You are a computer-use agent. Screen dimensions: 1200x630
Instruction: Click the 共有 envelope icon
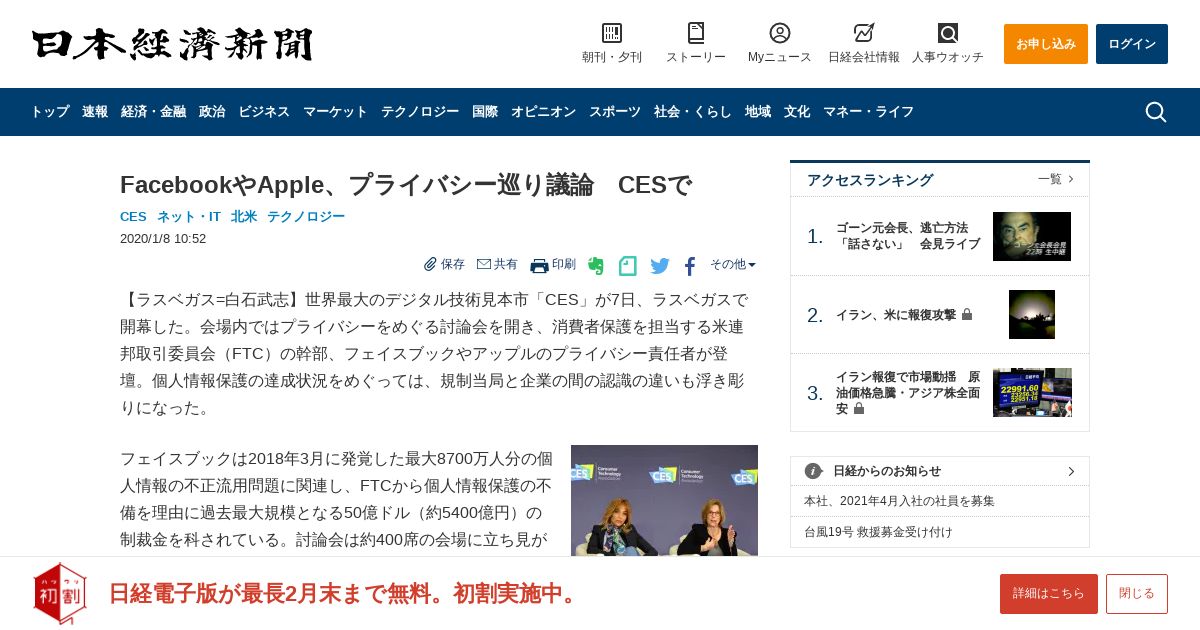click(x=484, y=264)
